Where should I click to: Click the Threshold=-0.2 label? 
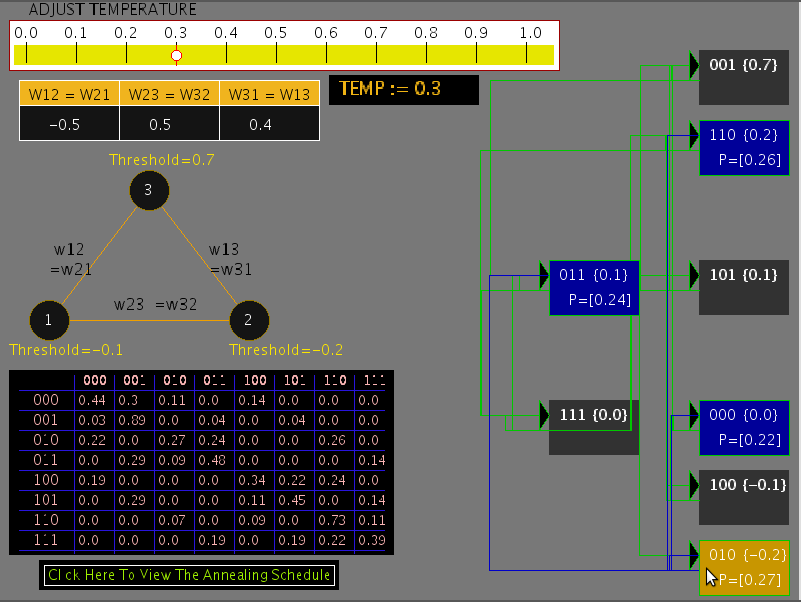click(x=286, y=350)
